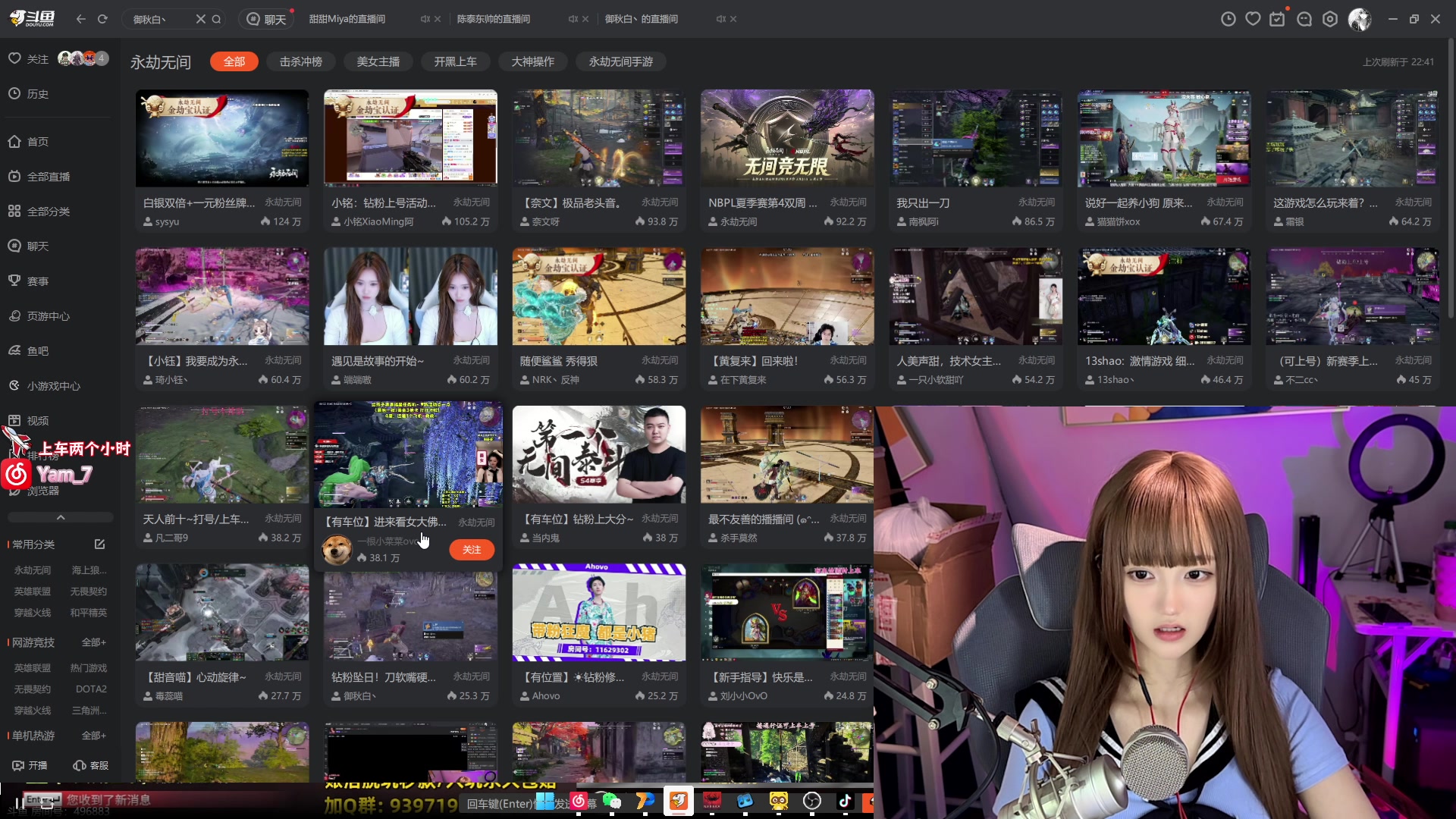Viewport: 1456px width, 819px height.
Task: Collapse the sidebar menu with up chevron
Action: (x=61, y=517)
